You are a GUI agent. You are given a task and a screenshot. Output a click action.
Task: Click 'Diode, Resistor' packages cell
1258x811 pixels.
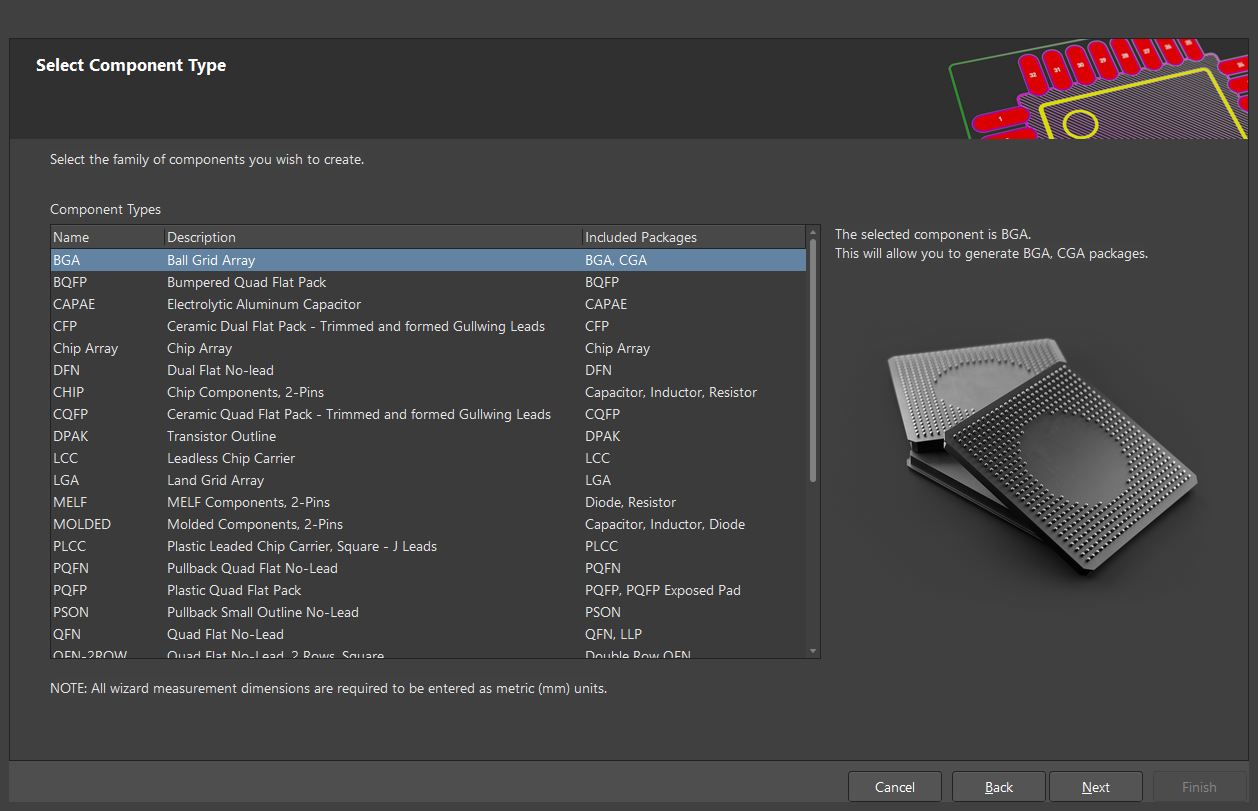pos(630,502)
